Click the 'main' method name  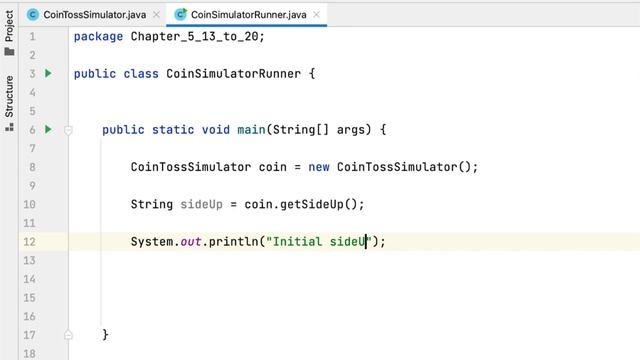click(251, 130)
